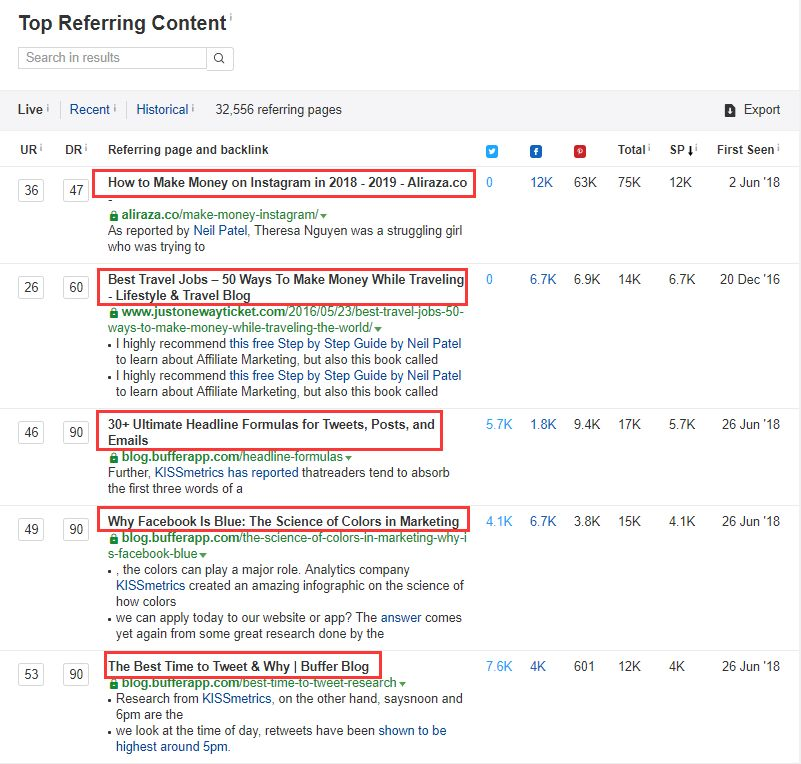Click the SP descending sort arrow
The width and height of the screenshot is (801, 764).
tap(690, 151)
